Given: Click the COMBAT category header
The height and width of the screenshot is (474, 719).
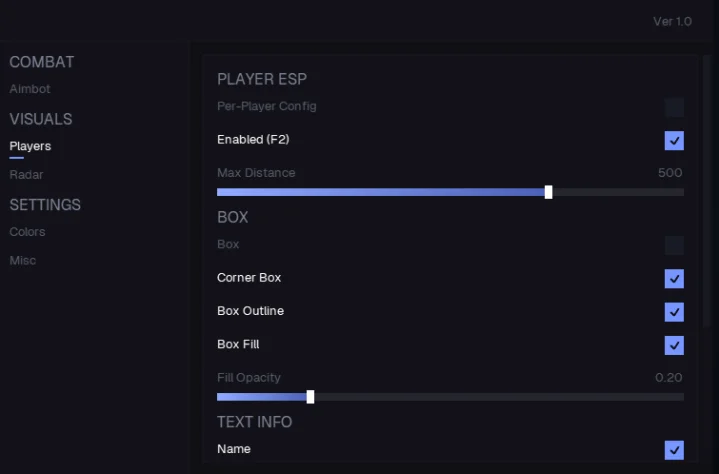Looking at the screenshot, I should tap(42, 62).
